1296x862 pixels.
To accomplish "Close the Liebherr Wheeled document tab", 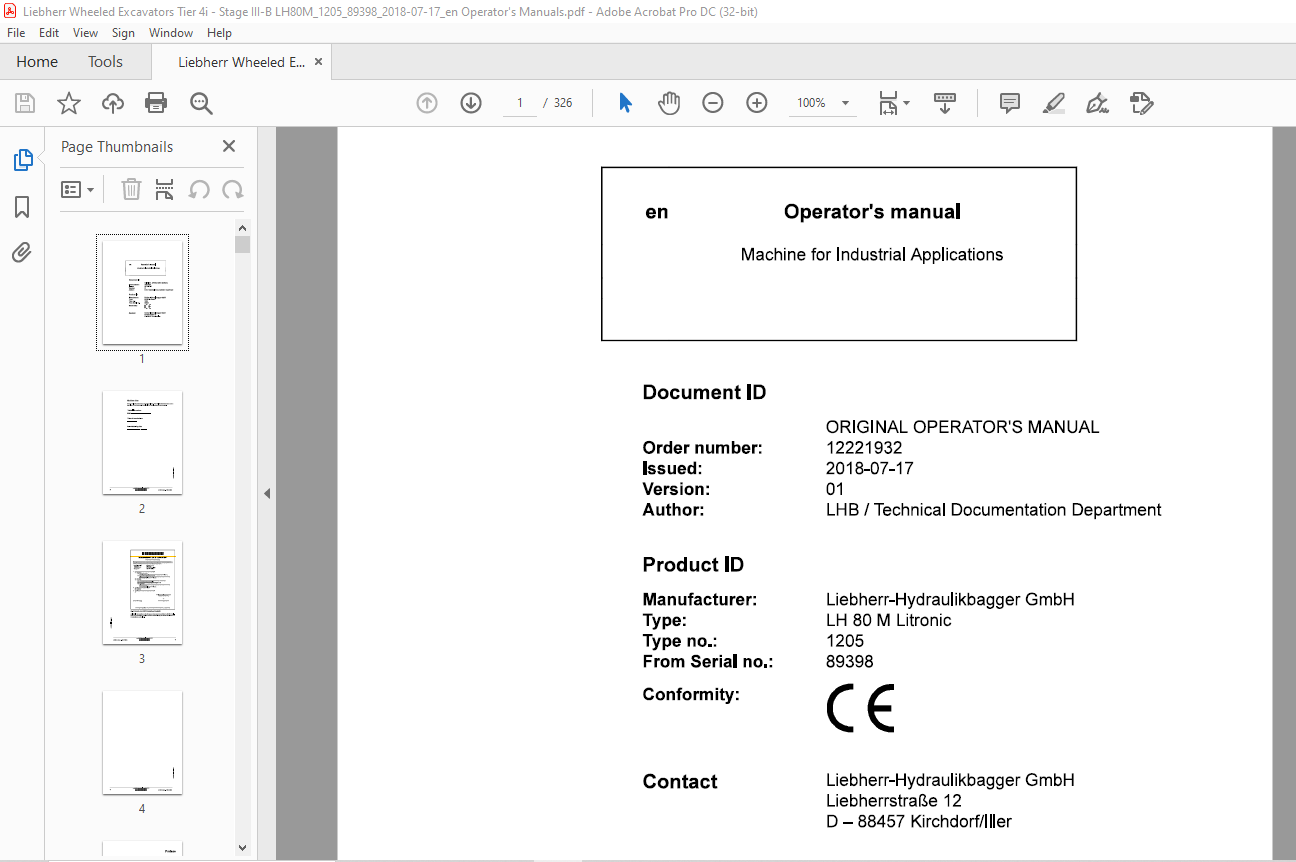I will coord(319,62).
